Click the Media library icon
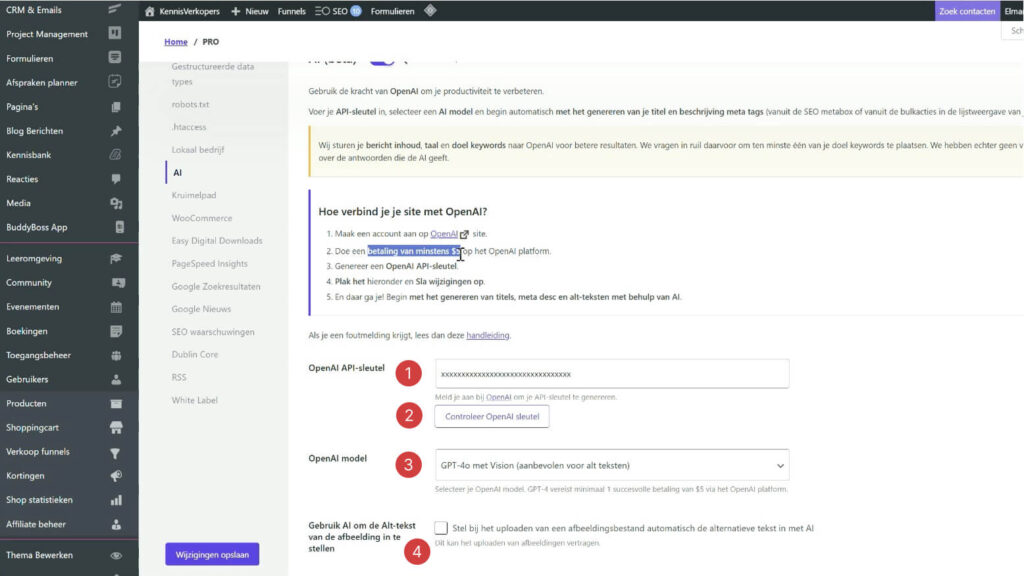 click(116, 203)
